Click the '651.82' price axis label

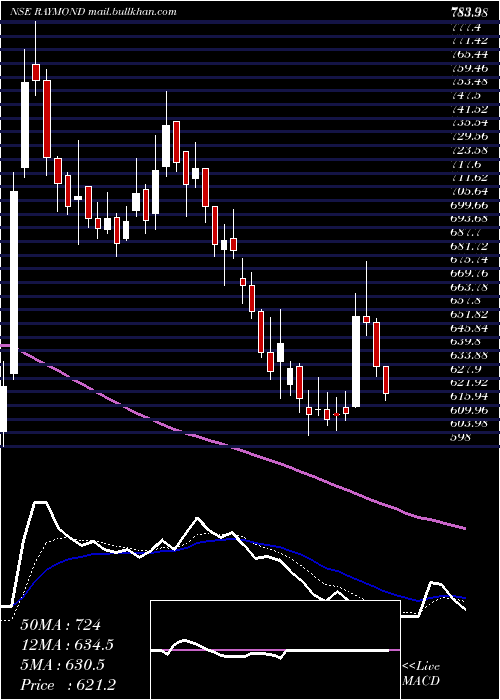click(x=470, y=314)
